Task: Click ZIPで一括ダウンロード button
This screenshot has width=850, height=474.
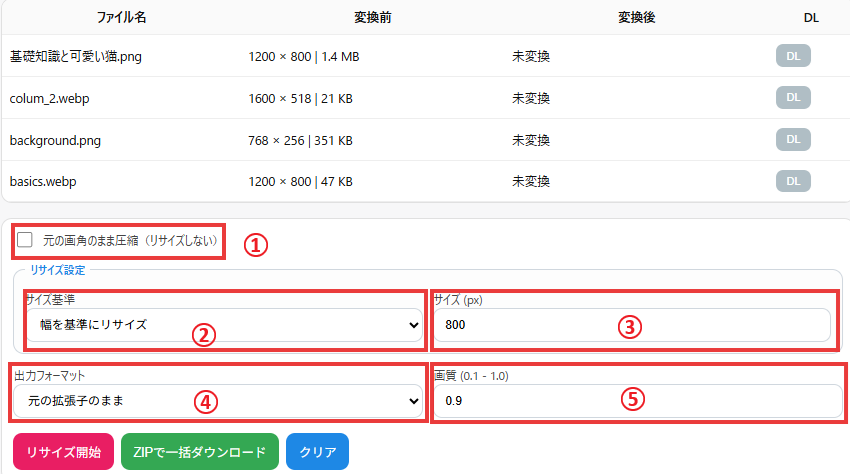Action: tap(199, 452)
